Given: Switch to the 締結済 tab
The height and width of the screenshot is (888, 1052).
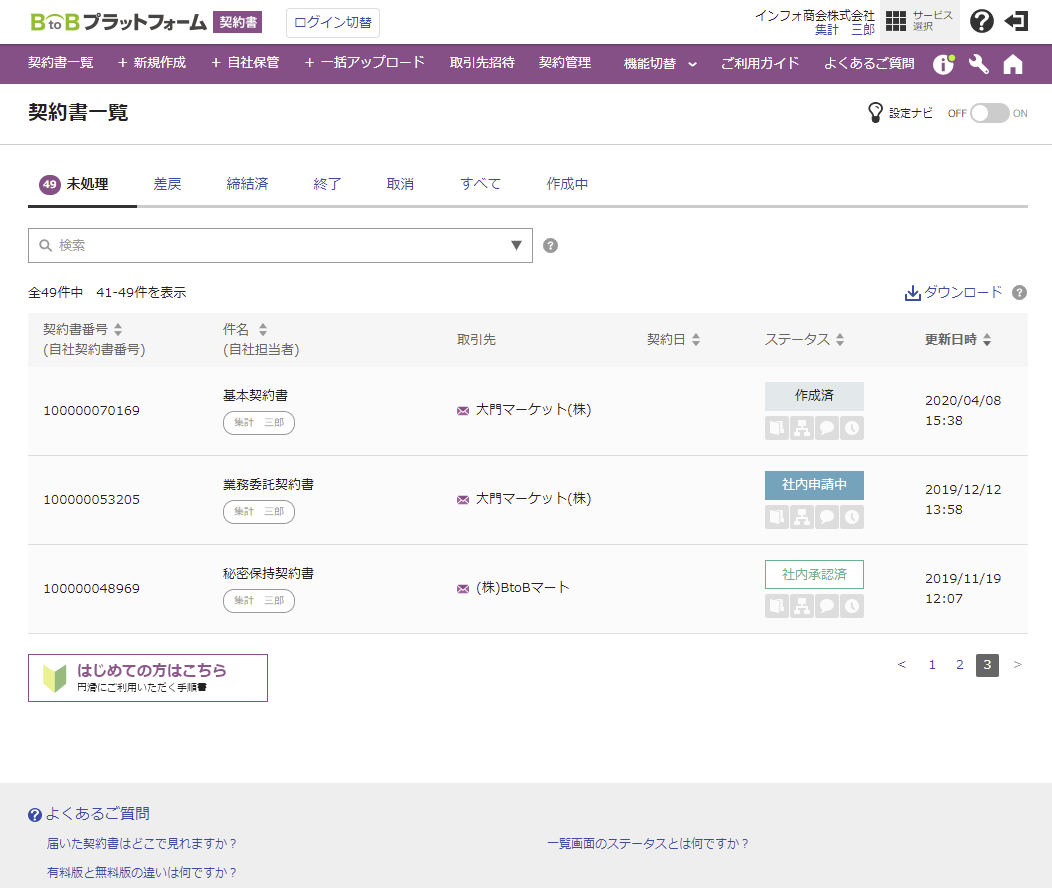Looking at the screenshot, I should [x=247, y=184].
